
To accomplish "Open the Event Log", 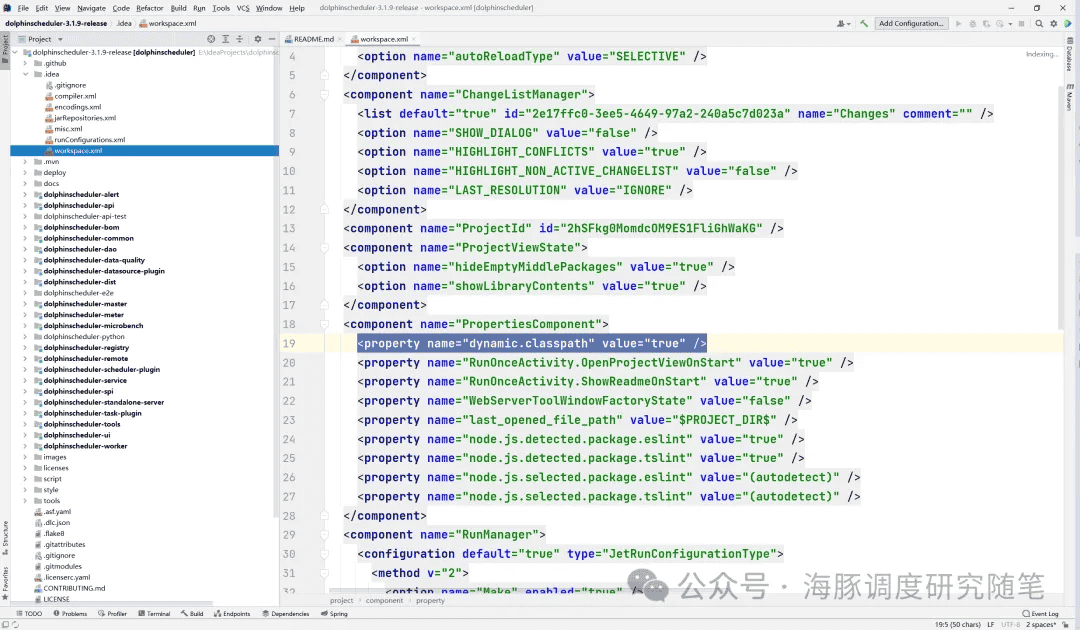I will [1040, 614].
